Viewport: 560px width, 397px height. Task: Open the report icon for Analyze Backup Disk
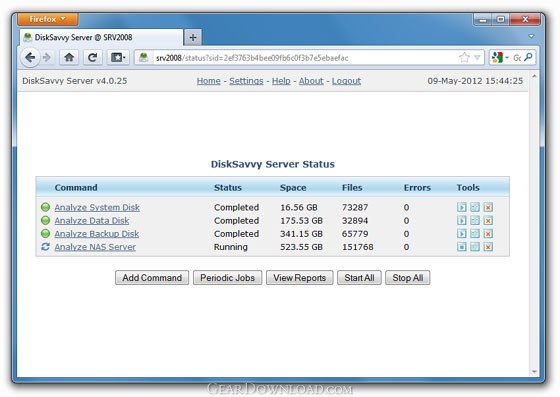click(x=475, y=233)
